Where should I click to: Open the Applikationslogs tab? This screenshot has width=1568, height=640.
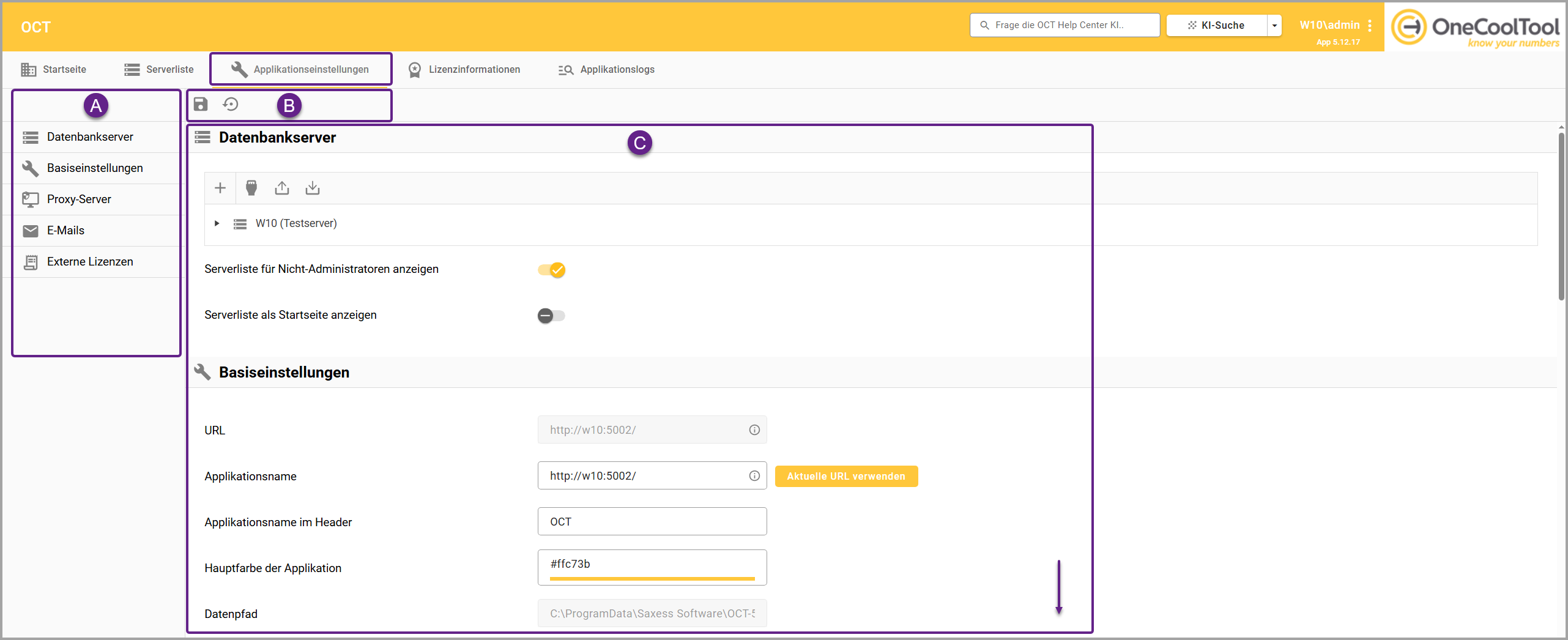pyautogui.click(x=606, y=70)
